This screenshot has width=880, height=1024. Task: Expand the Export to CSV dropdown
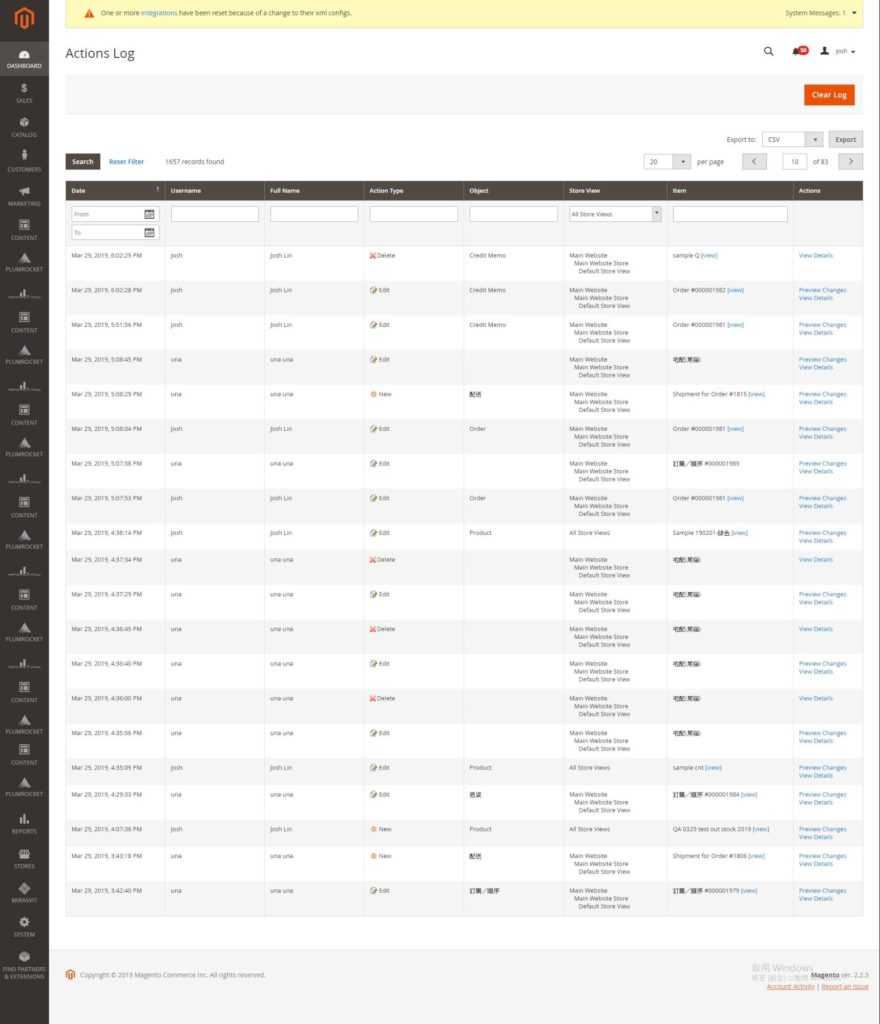(x=815, y=140)
